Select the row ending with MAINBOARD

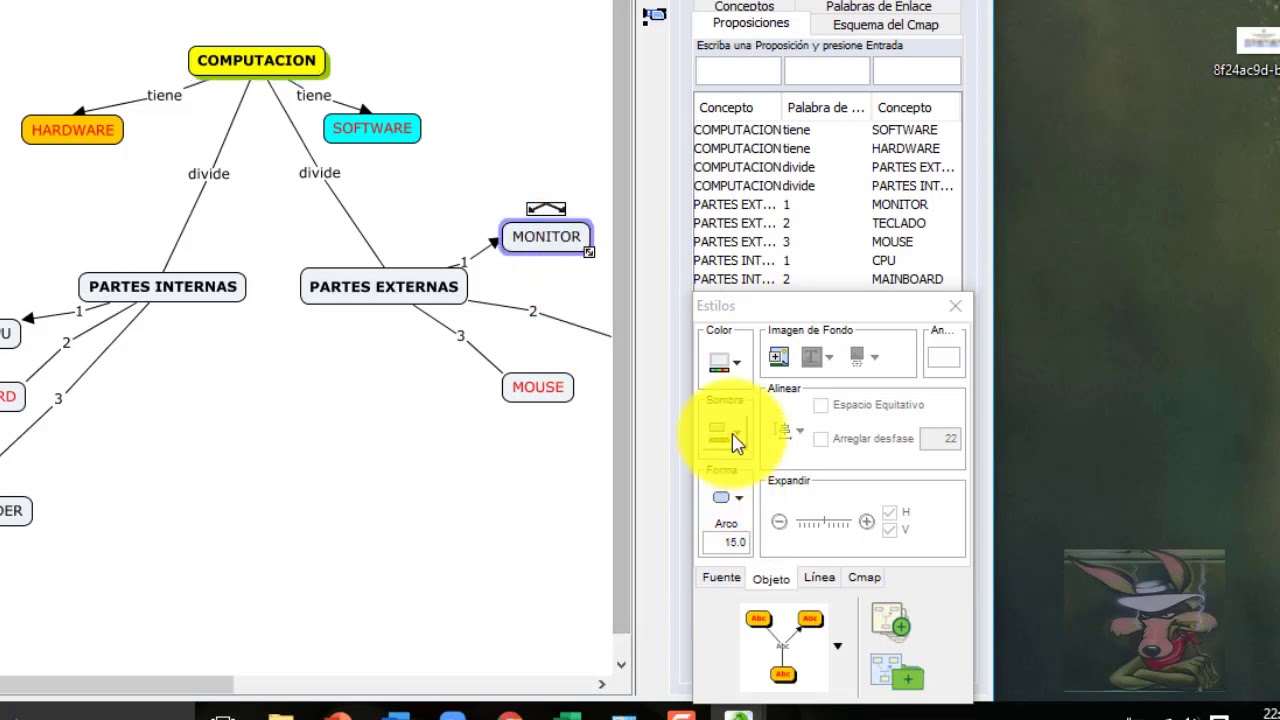tap(827, 279)
